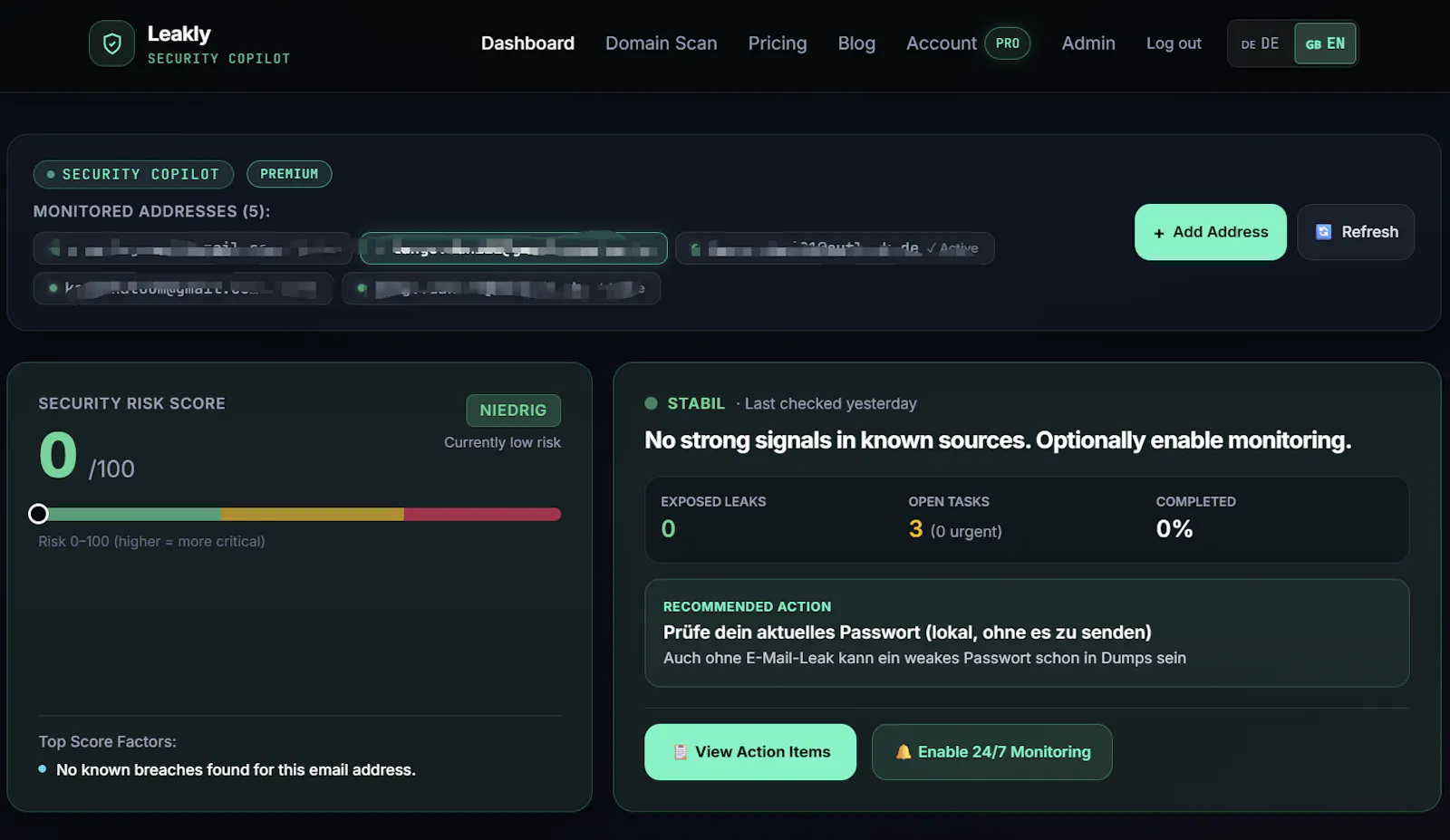Image resolution: width=1450 pixels, height=840 pixels.
Task: Click the Completed 0% value
Action: [x=1174, y=529]
